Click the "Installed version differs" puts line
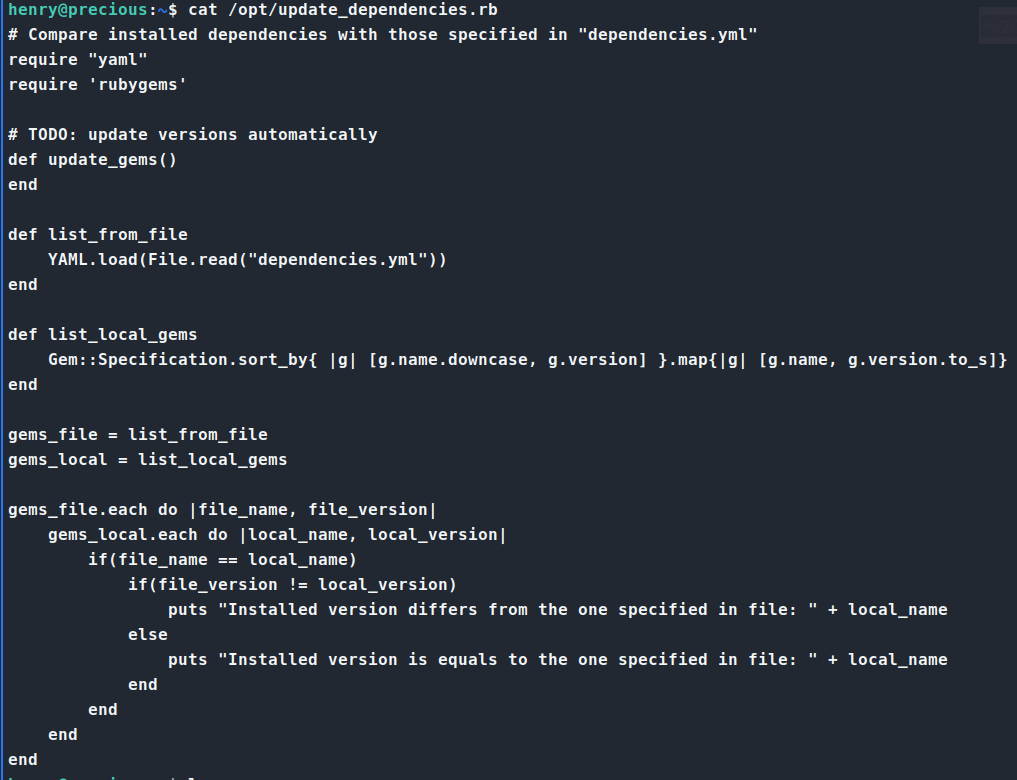Image resolution: width=1017 pixels, height=780 pixels. coord(557,610)
